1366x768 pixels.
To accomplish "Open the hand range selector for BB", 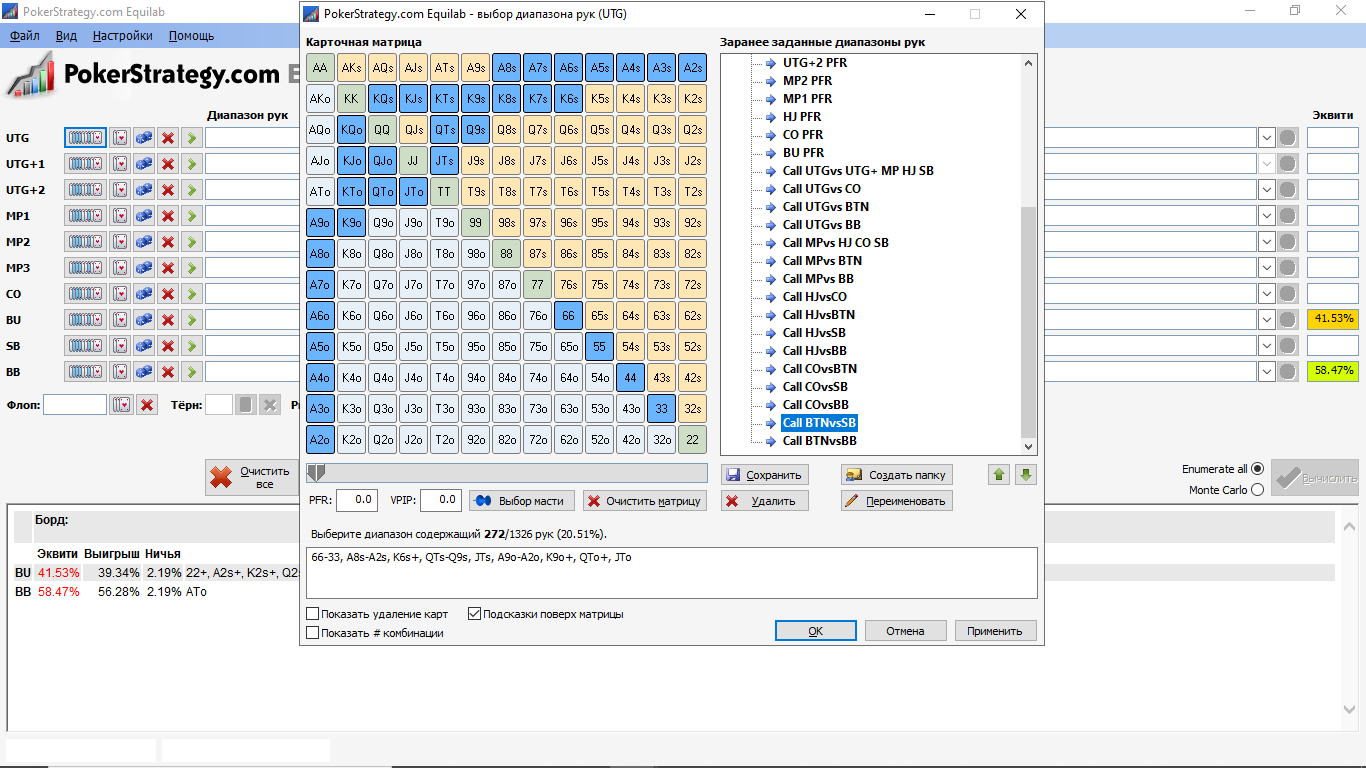I will coord(85,371).
